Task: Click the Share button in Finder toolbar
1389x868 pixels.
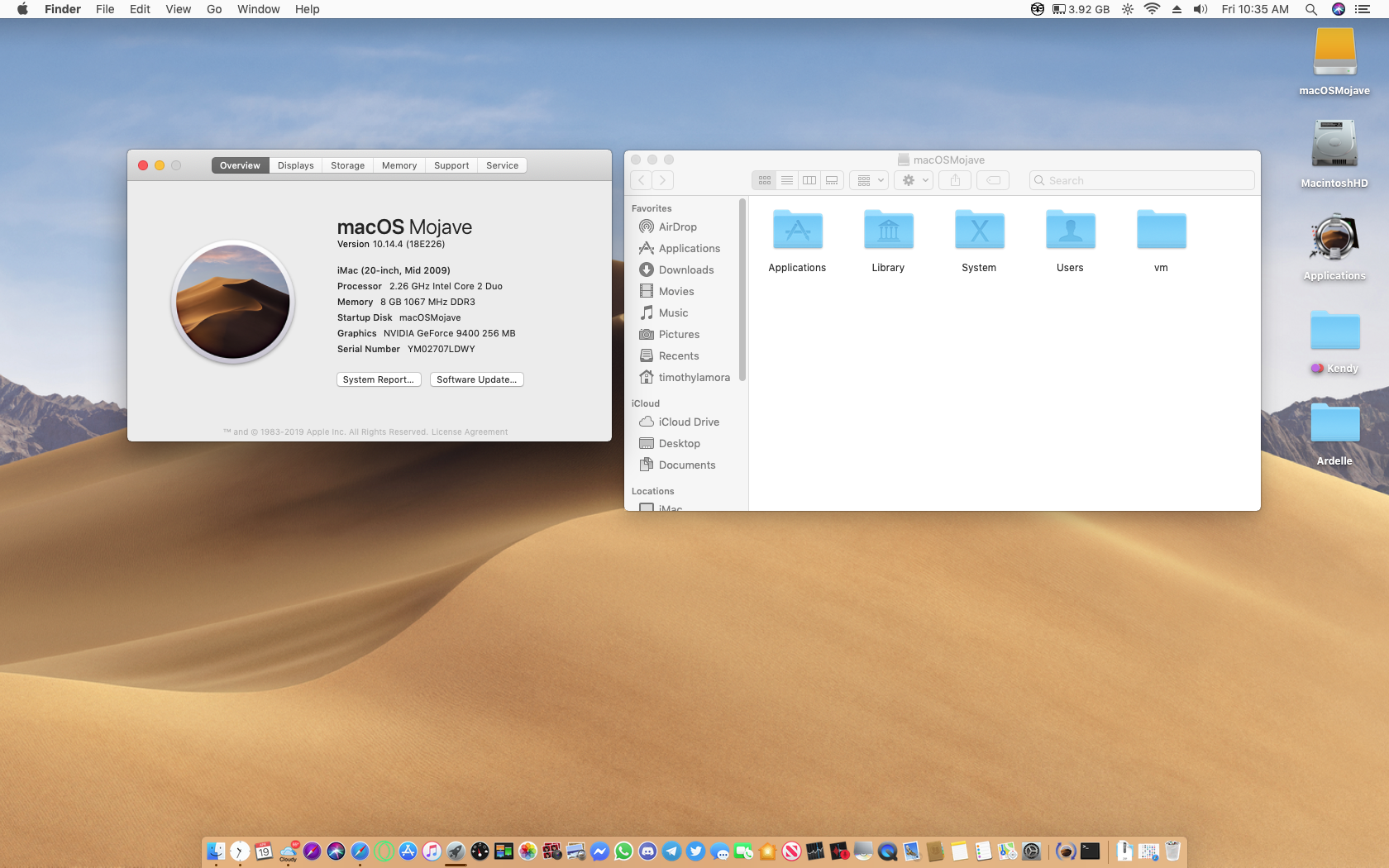Action: 955,180
